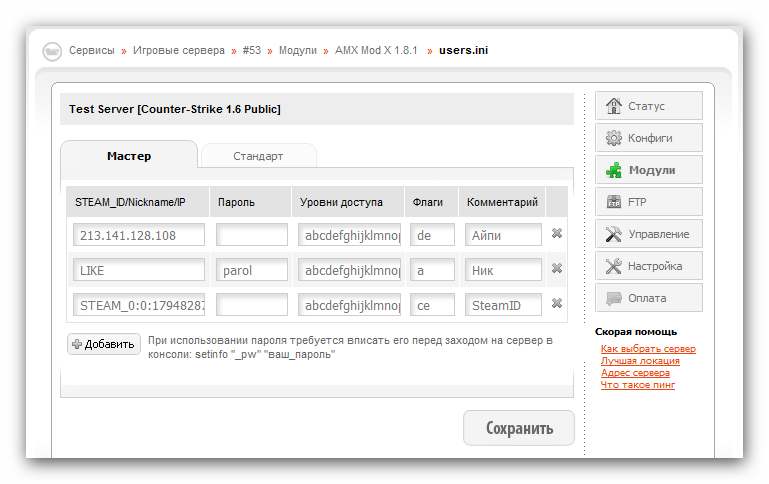Switch to the Стандарт tab
This screenshot has width=769, height=484.
tap(258, 156)
